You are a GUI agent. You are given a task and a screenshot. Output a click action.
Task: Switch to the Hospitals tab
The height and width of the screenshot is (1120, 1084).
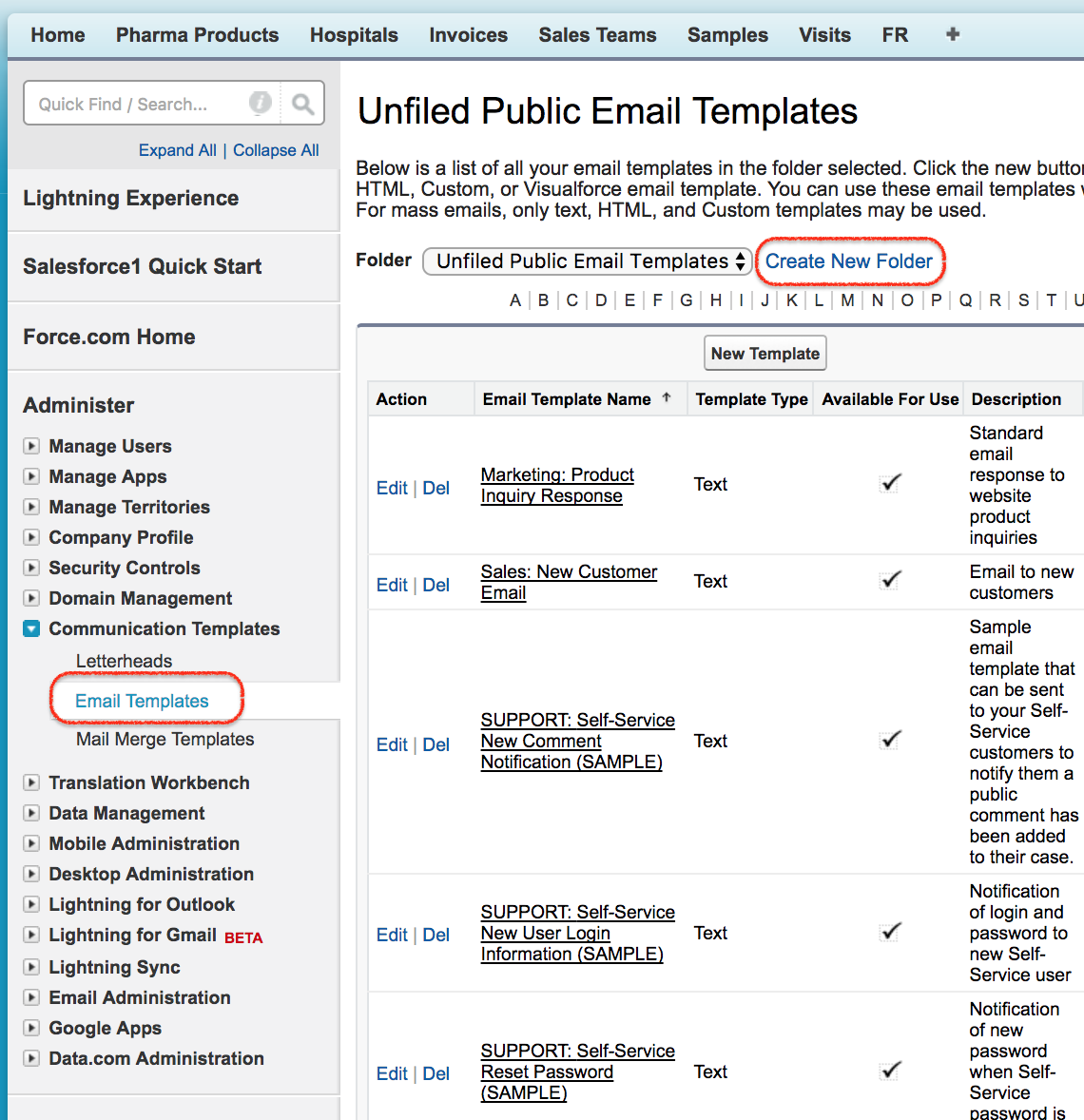354,35
